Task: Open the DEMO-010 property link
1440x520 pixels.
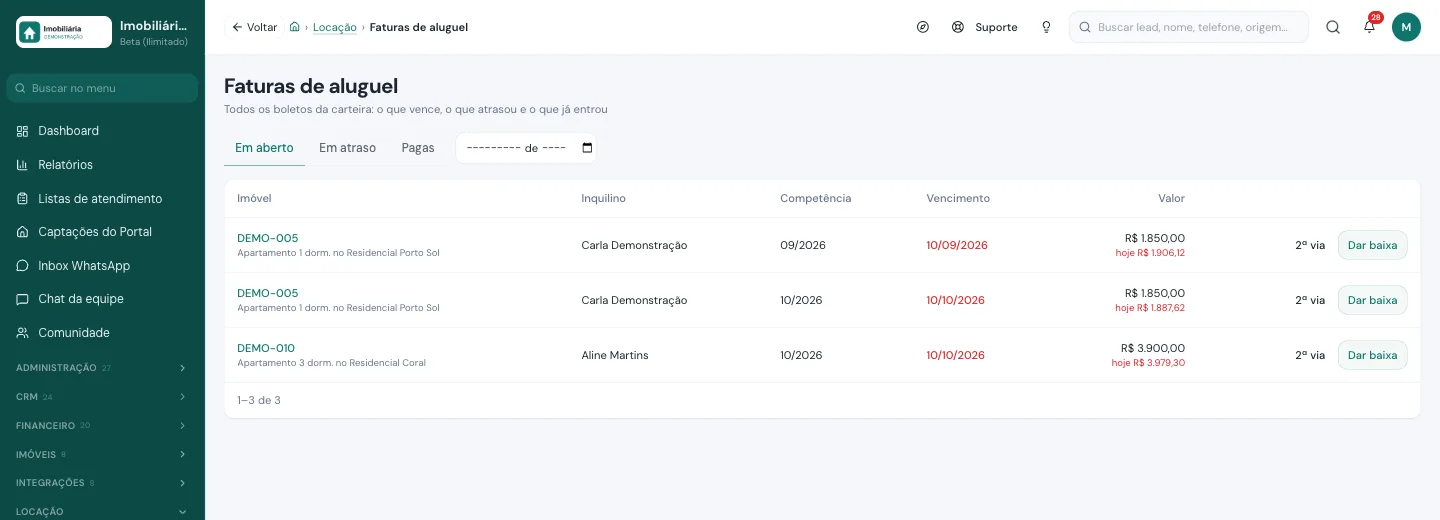Action: coord(266,348)
